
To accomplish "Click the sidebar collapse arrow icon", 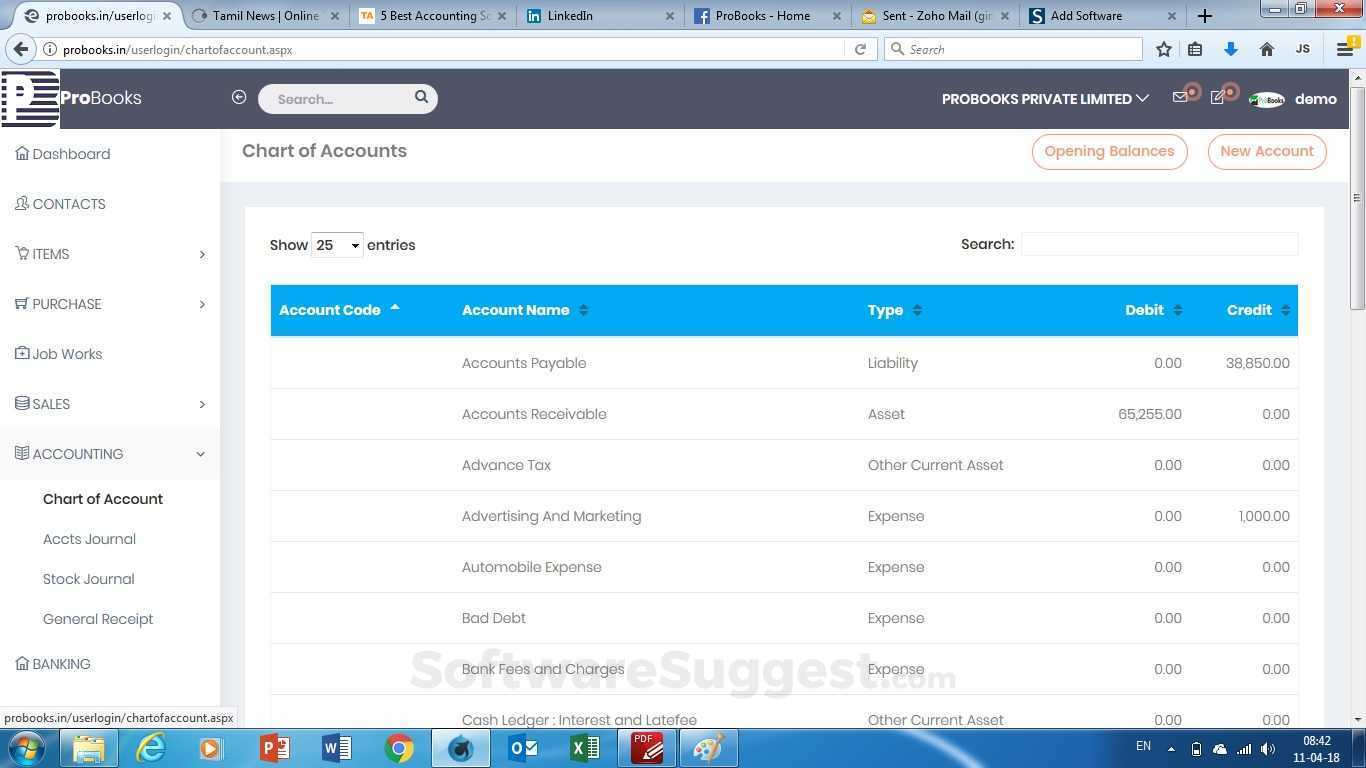I will coord(238,97).
